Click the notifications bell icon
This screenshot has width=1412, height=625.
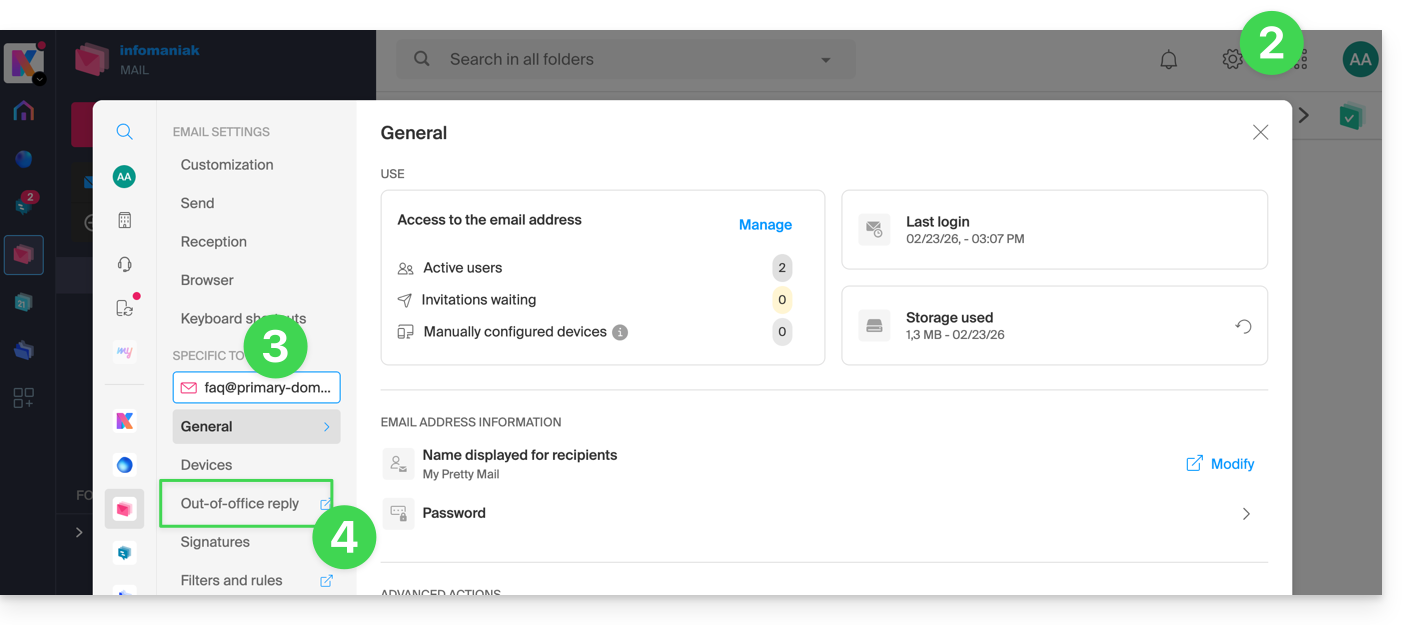(1168, 60)
